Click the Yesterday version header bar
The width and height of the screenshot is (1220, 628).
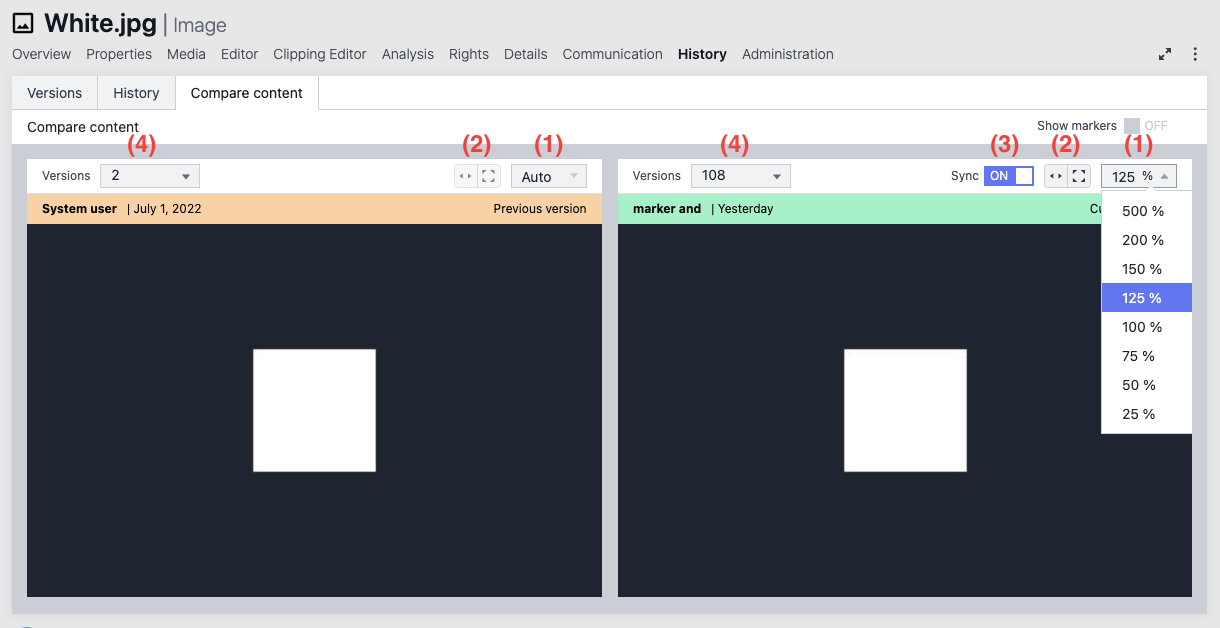coord(800,208)
